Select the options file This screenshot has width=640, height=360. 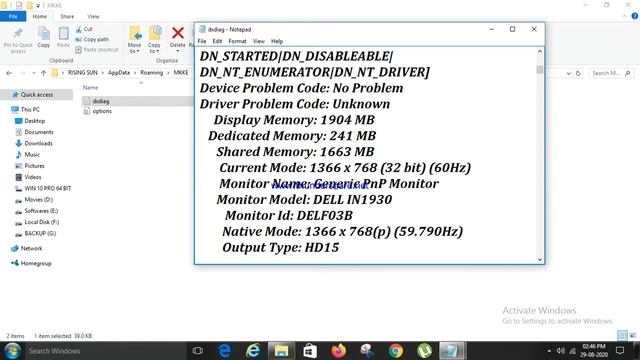point(102,111)
